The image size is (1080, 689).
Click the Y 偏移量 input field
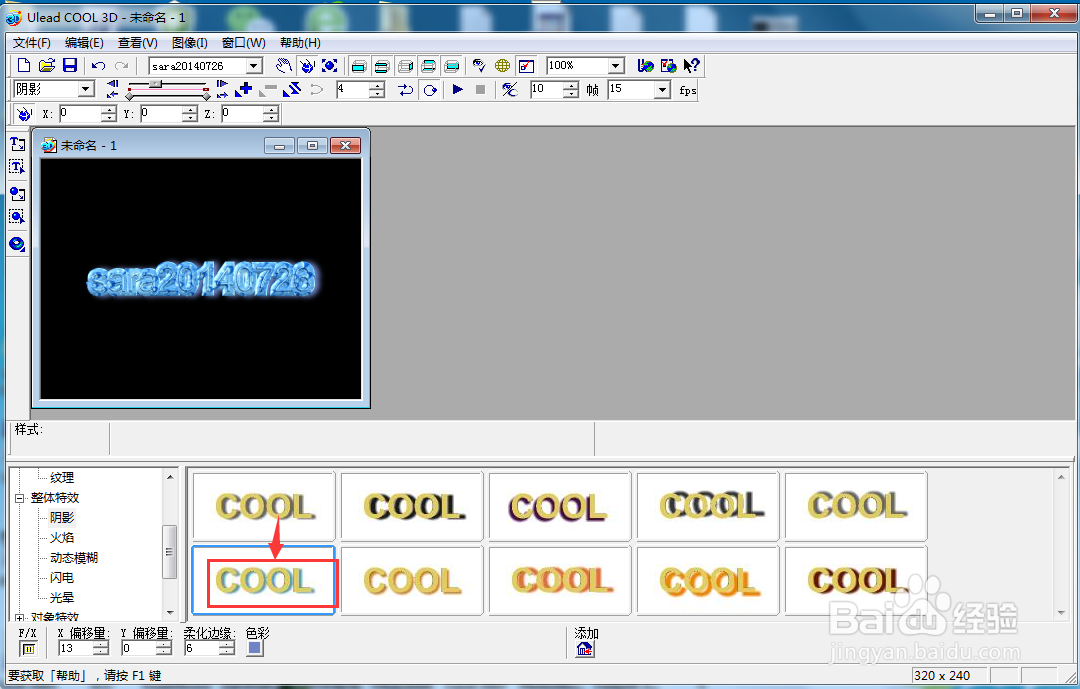[139, 648]
